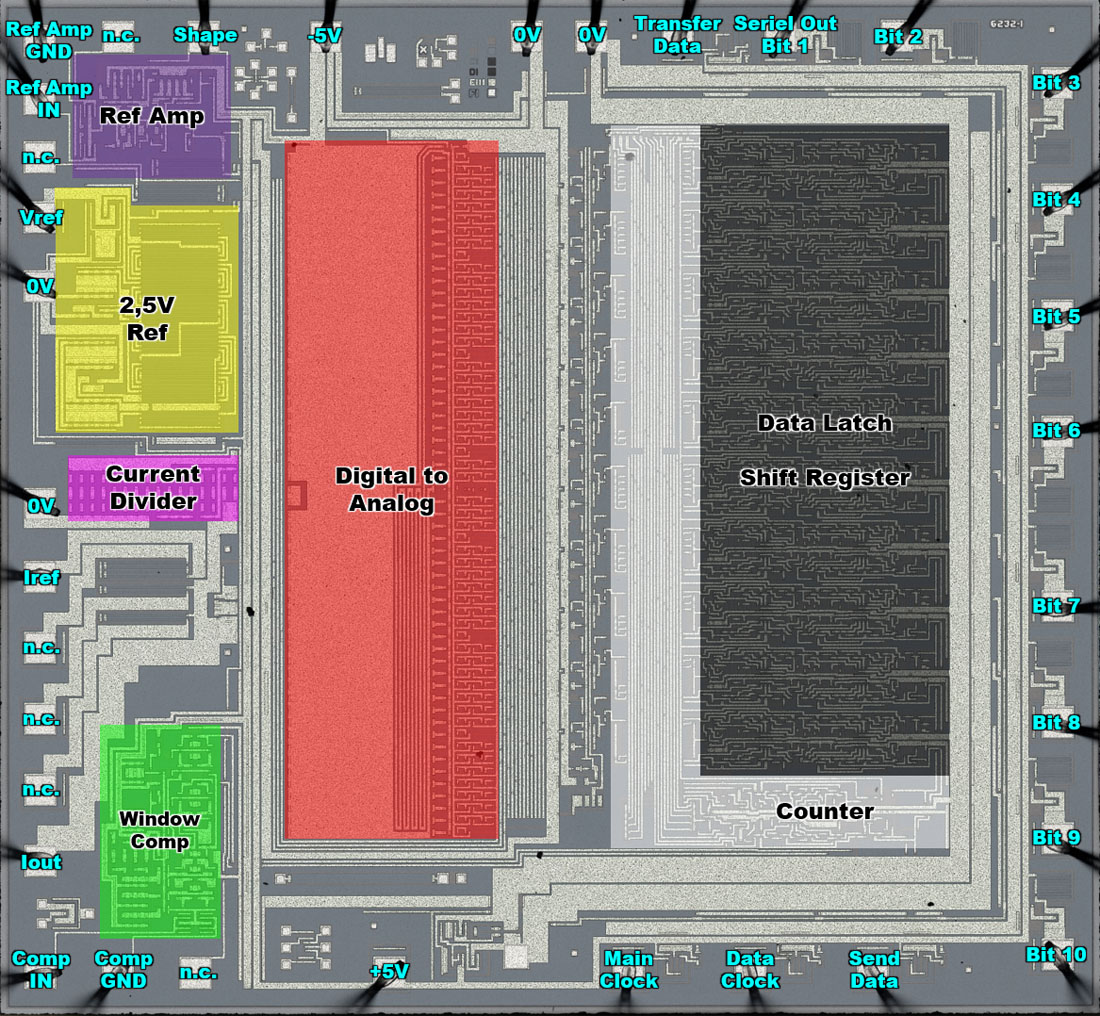
Task: Select the Shape pin pad
Action: 205,35
